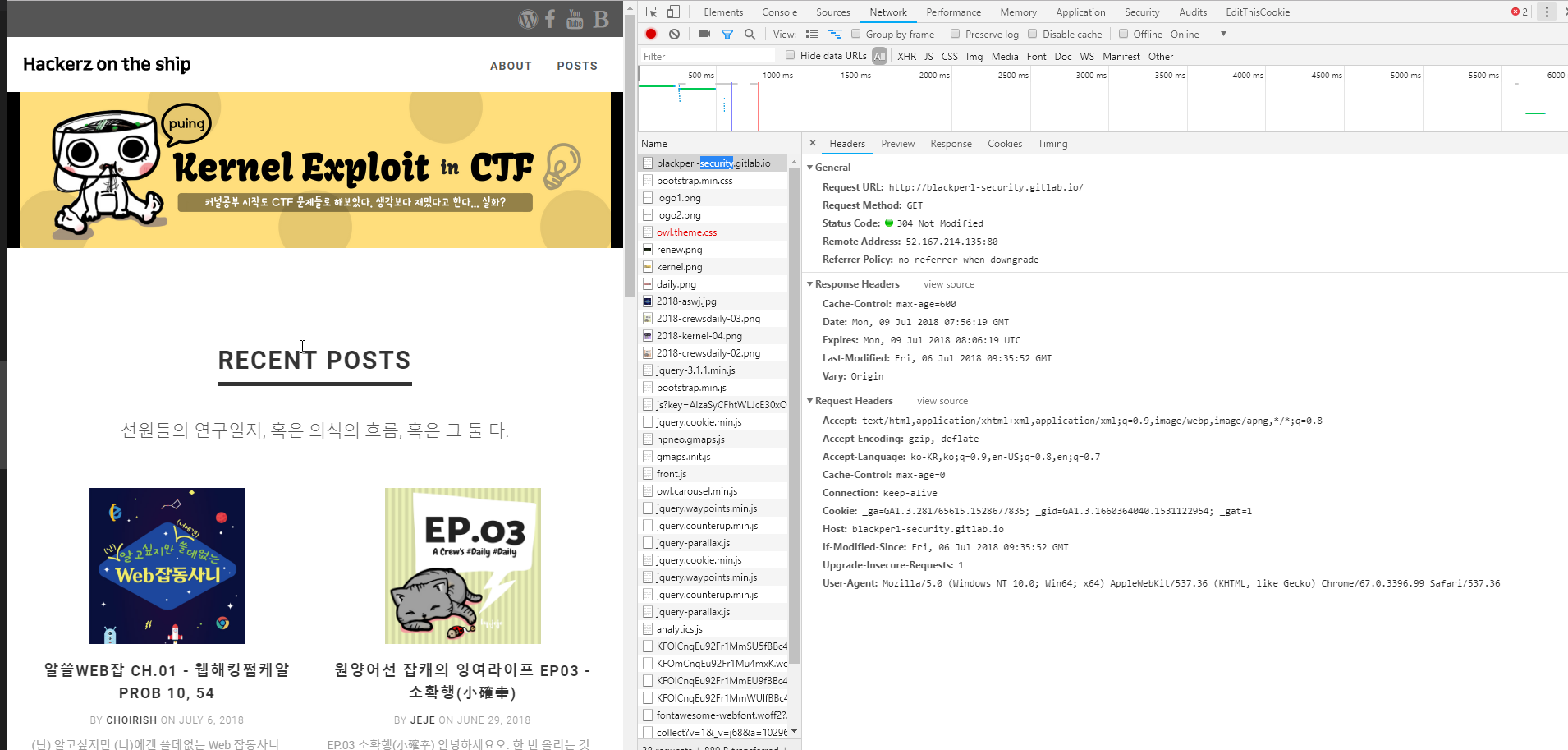Open the DevTools three-dot menu
Screen dimensions: 1568x750
point(1547,12)
